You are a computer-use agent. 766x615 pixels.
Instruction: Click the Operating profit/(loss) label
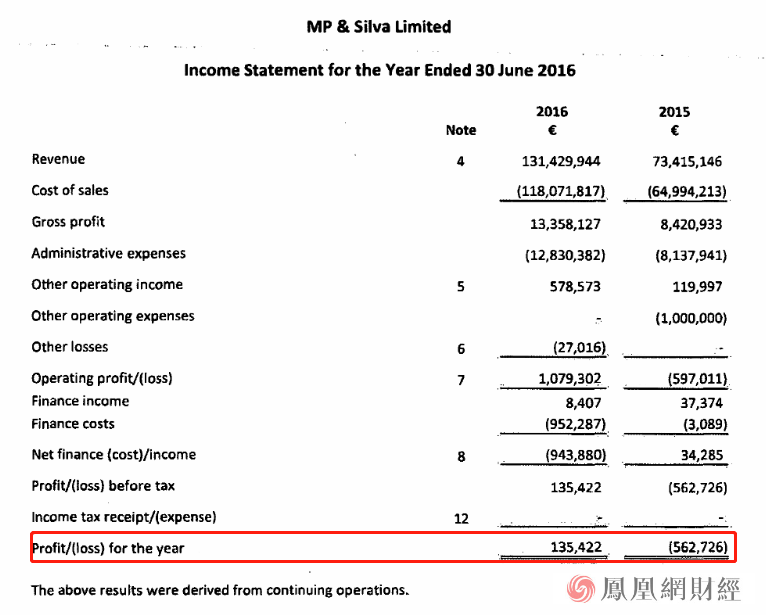[x=102, y=379]
